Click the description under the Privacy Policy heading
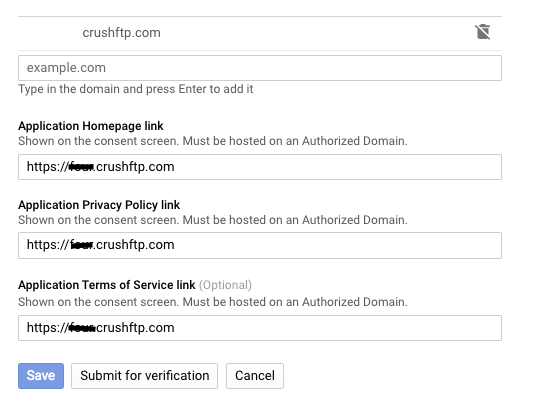The height and width of the screenshot is (405, 553). point(213,220)
